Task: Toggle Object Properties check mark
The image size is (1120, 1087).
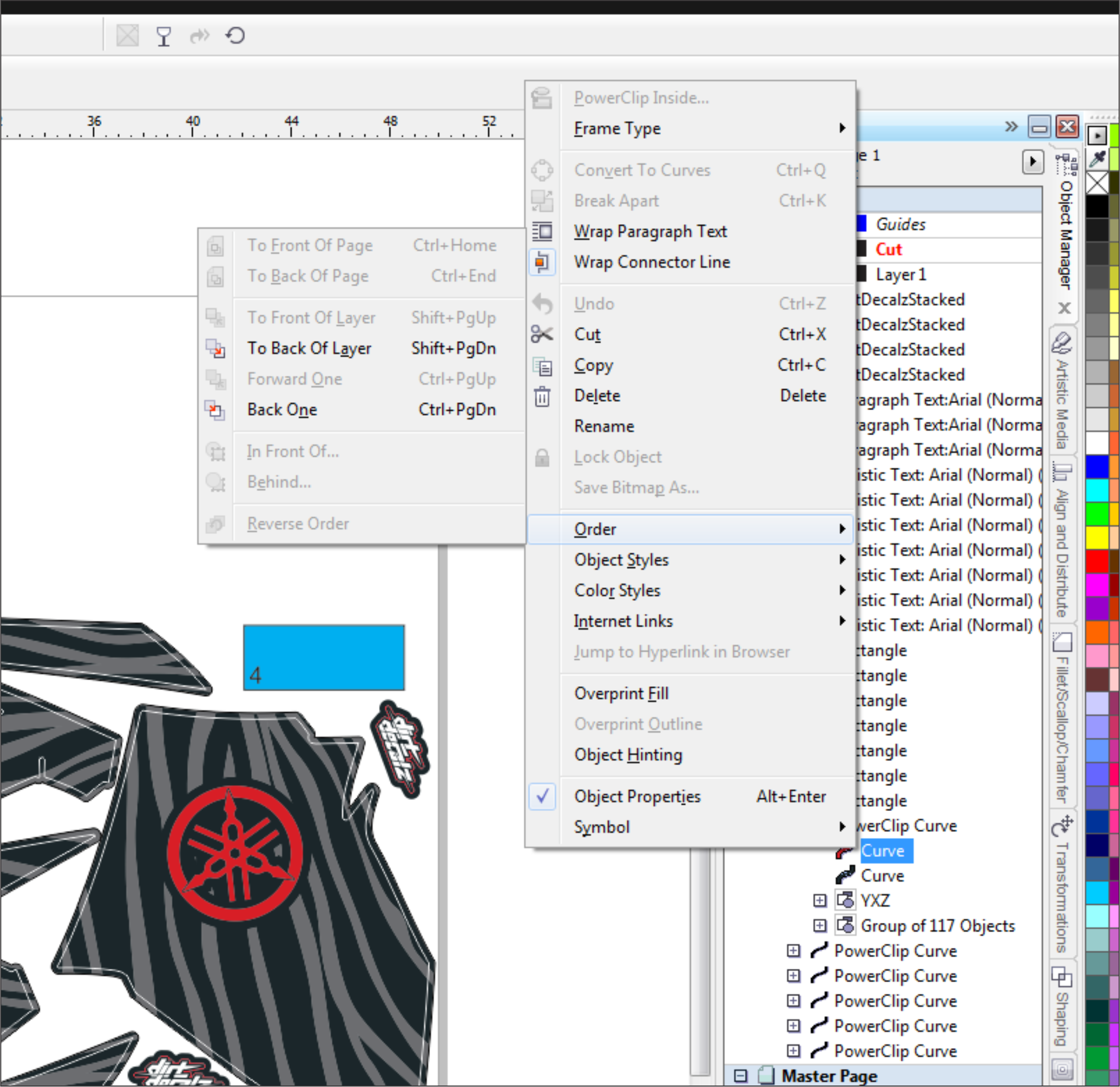Action: (542, 796)
